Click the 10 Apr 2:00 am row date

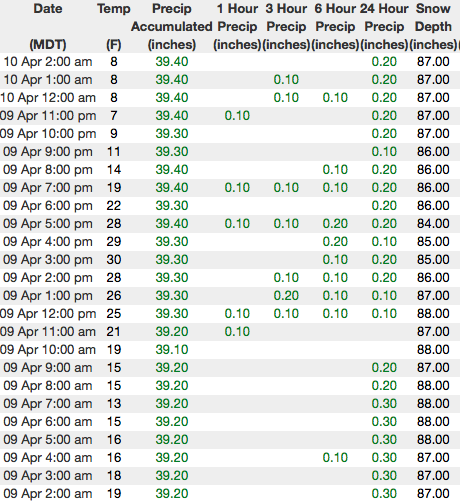tap(48, 62)
